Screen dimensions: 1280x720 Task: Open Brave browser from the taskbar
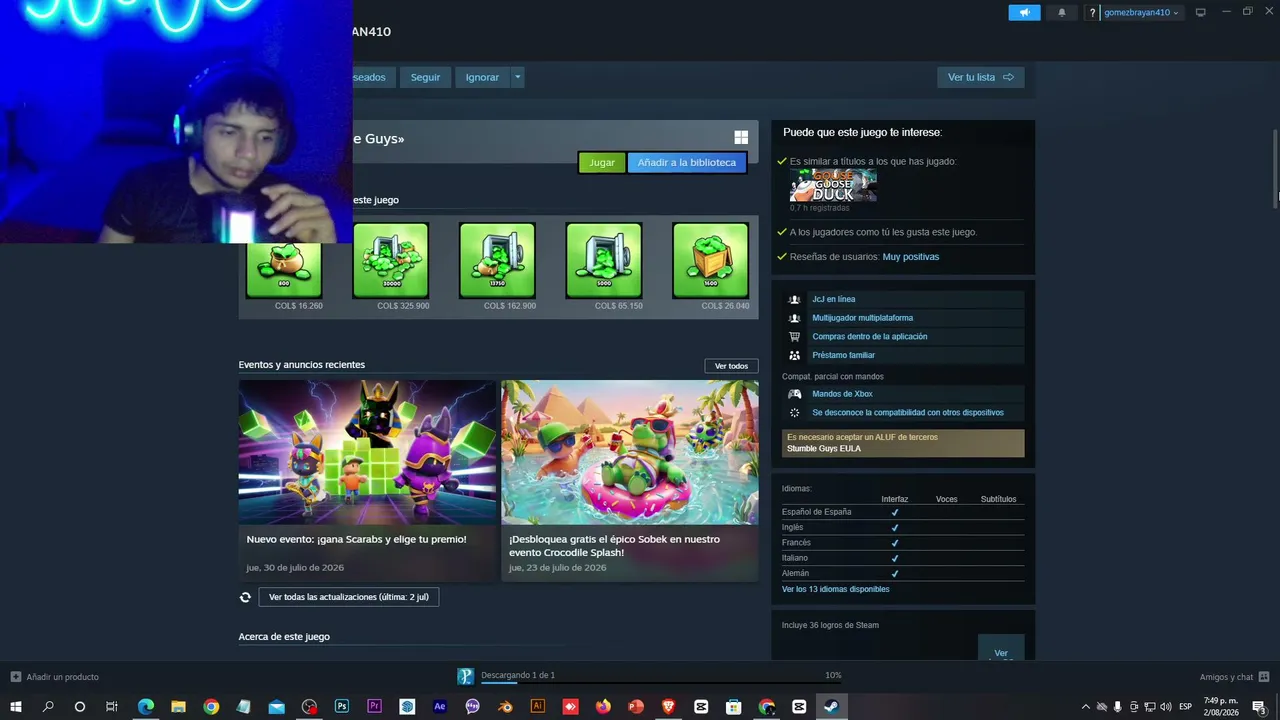[668, 706]
